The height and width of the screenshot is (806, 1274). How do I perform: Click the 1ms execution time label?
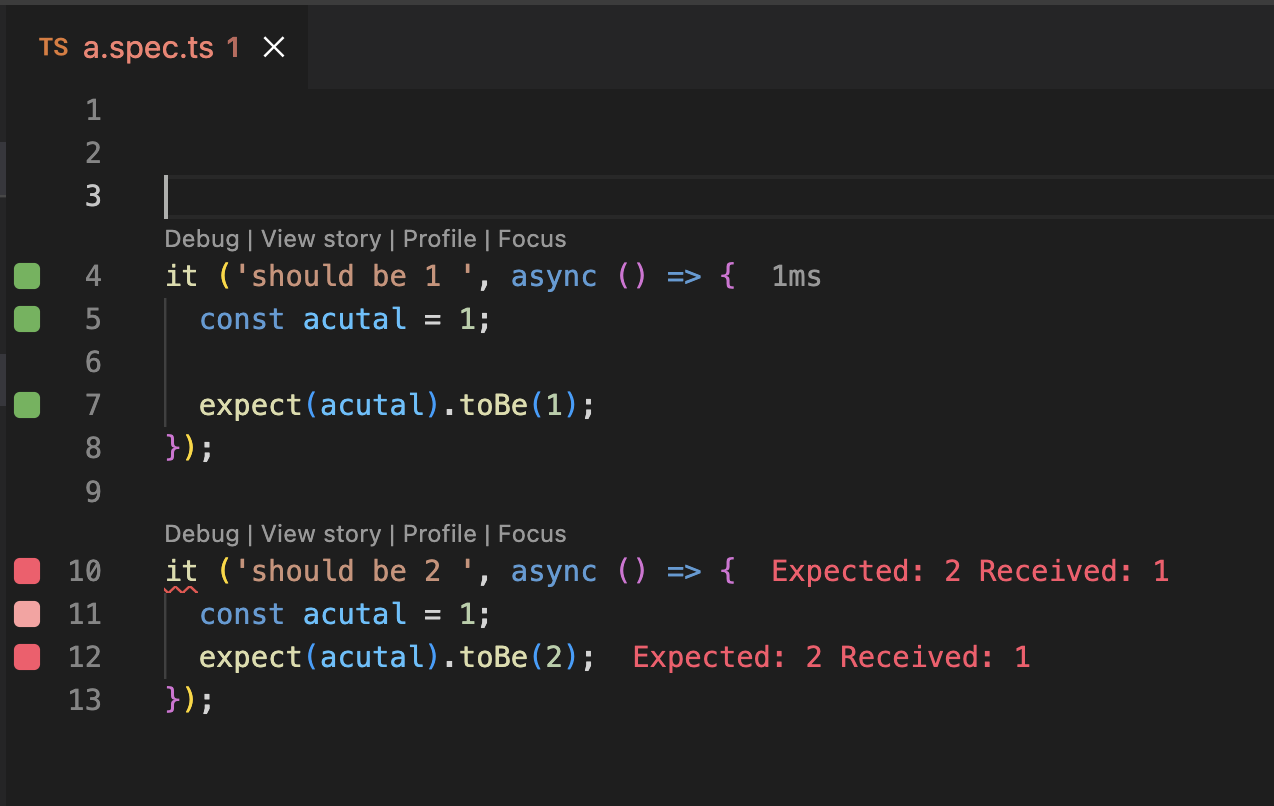click(x=796, y=275)
